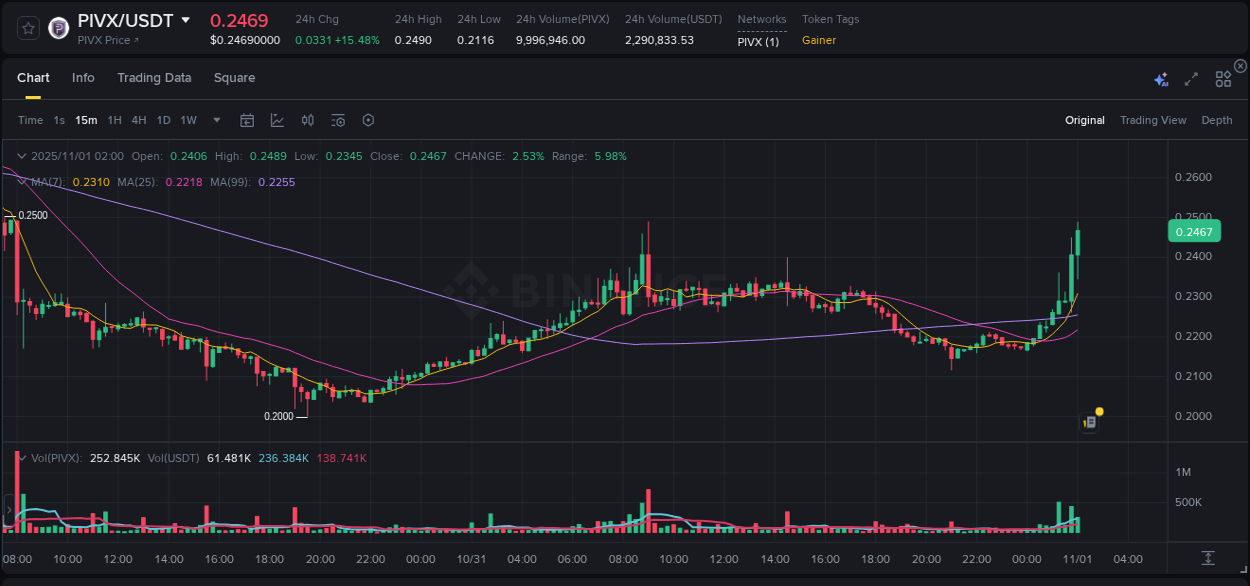Open the indicator settings list icon

pos(337,120)
